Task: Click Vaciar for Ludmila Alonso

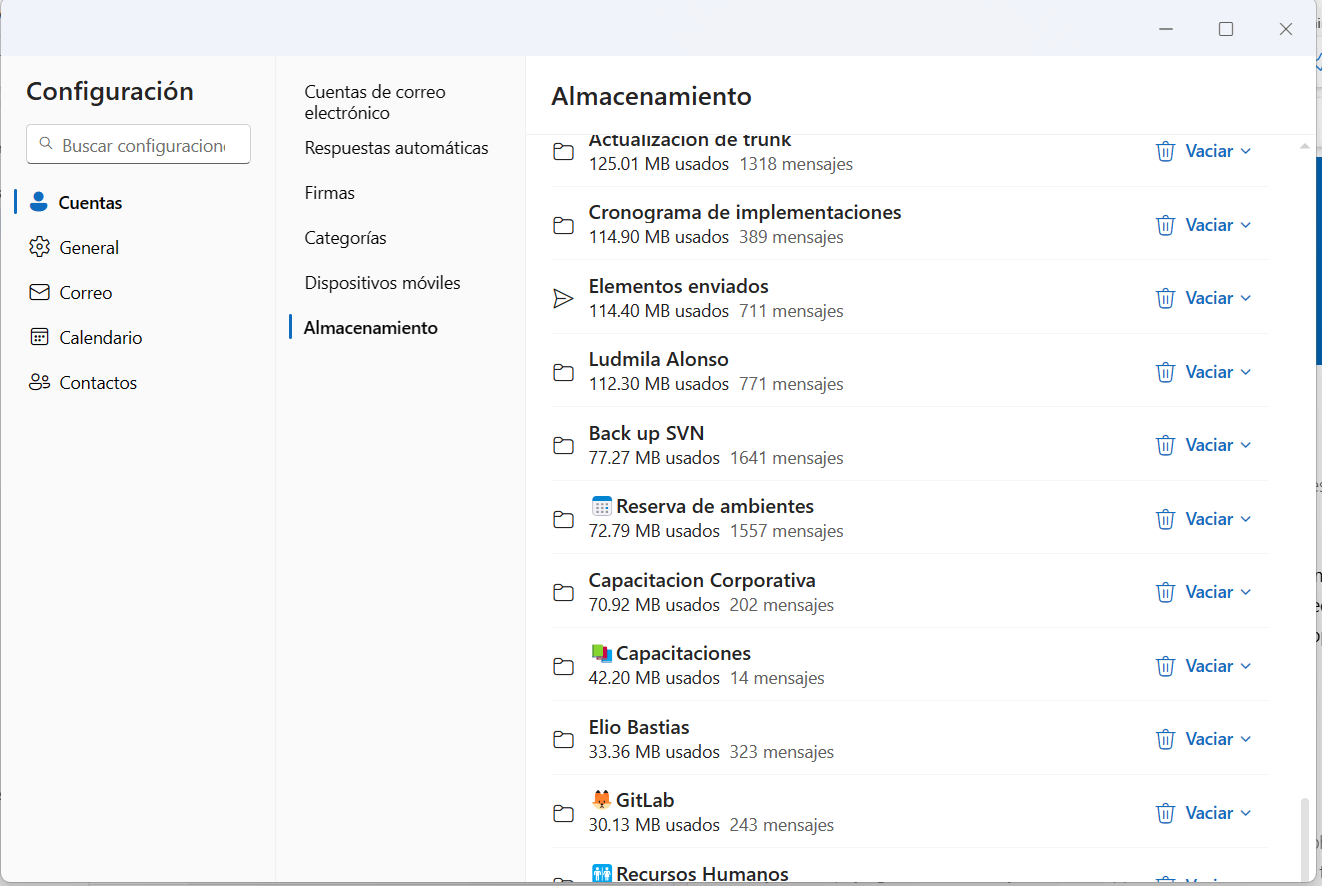Action: coord(1209,372)
